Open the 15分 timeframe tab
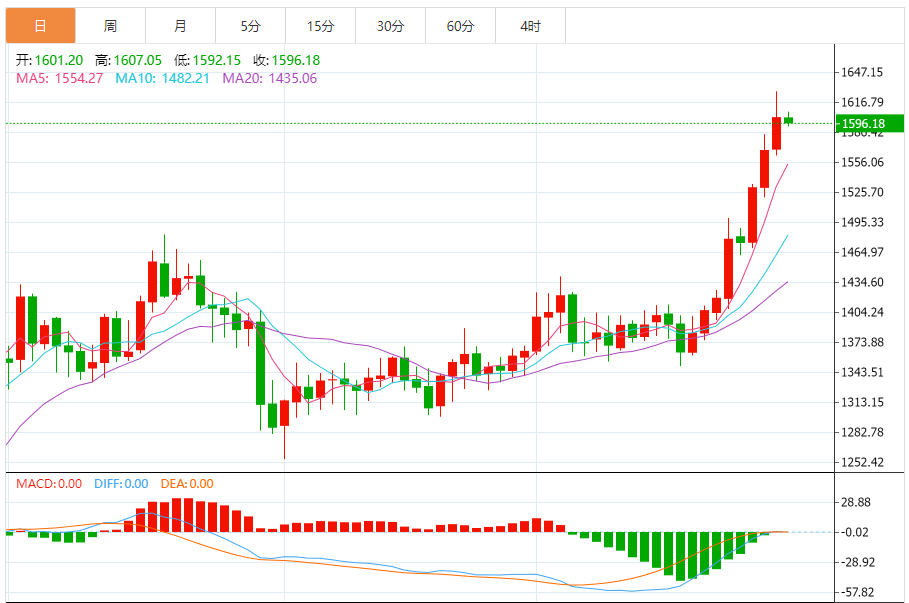The image size is (909, 603). (x=321, y=26)
